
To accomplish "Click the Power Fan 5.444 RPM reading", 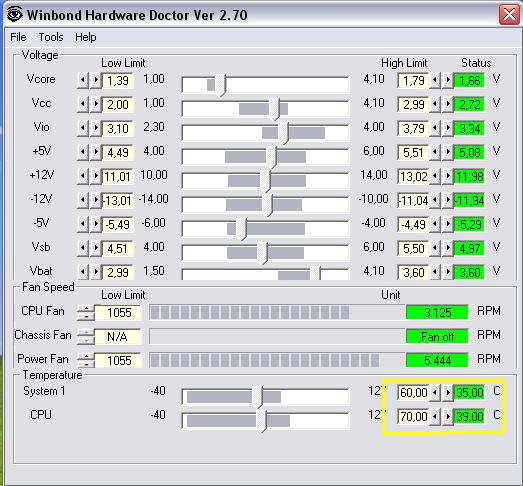I will point(437,361).
